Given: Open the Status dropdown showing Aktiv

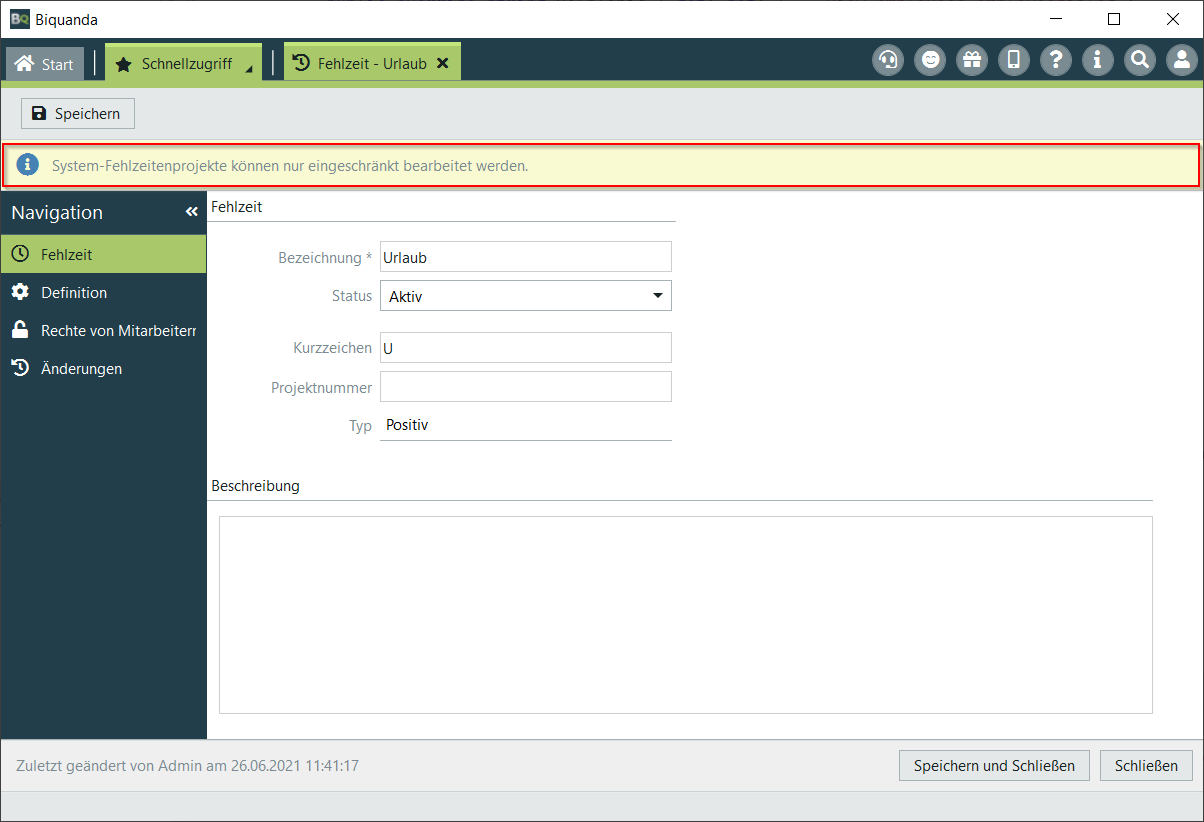Looking at the screenshot, I should [526, 296].
